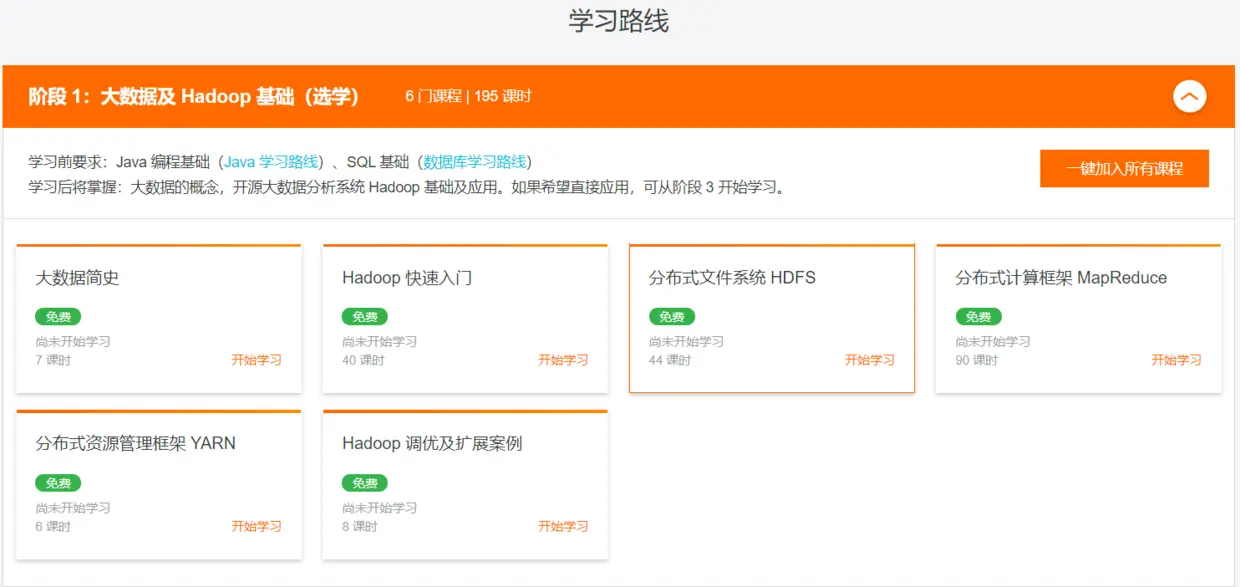Open the Java 学习路线 link
The image size is (1240, 587).
click(x=259, y=162)
